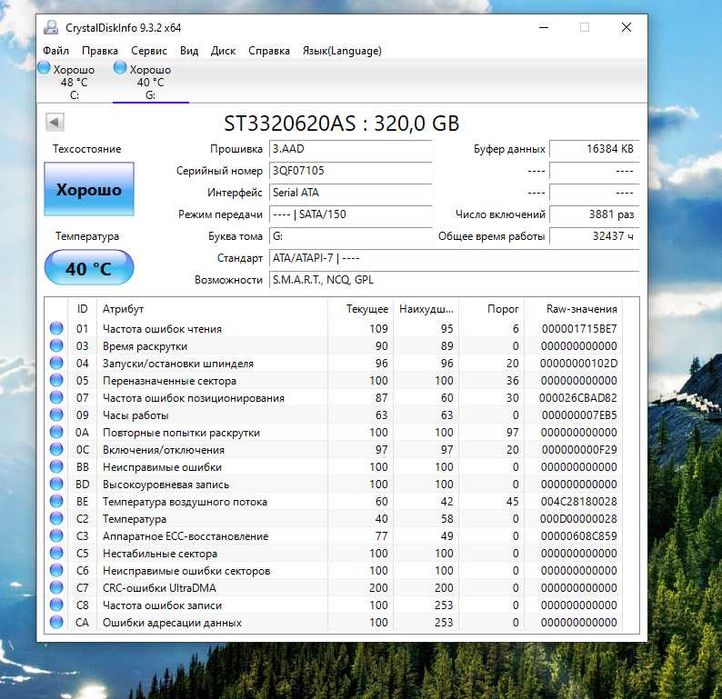Click status orb for attribute 01

click(57, 328)
